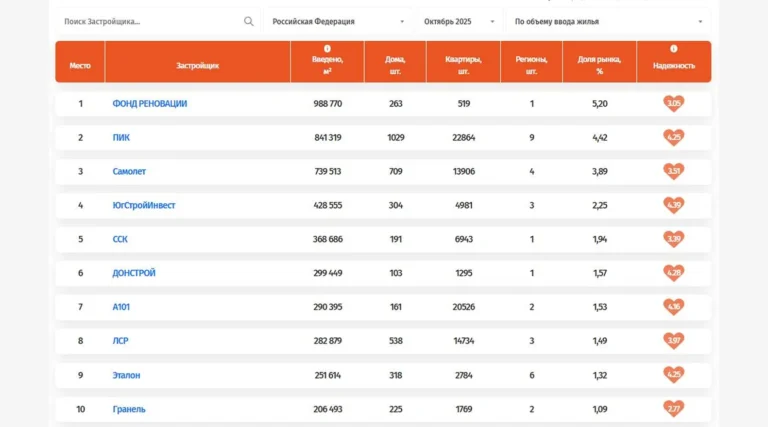Viewport: 768px width, 427px height.
Task: Click the 4.25 reliability heart for ПИК
Action: 673,137
